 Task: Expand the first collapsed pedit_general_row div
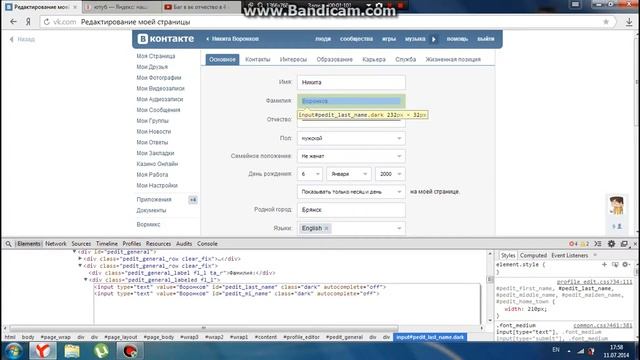pos(80,258)
